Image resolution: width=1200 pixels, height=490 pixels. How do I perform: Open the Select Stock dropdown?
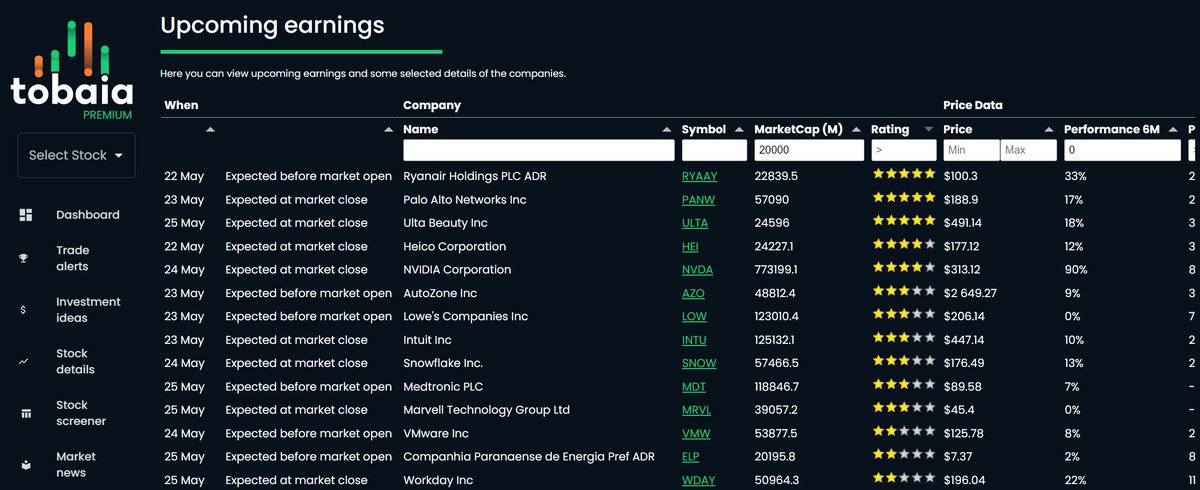click(76, 155)
